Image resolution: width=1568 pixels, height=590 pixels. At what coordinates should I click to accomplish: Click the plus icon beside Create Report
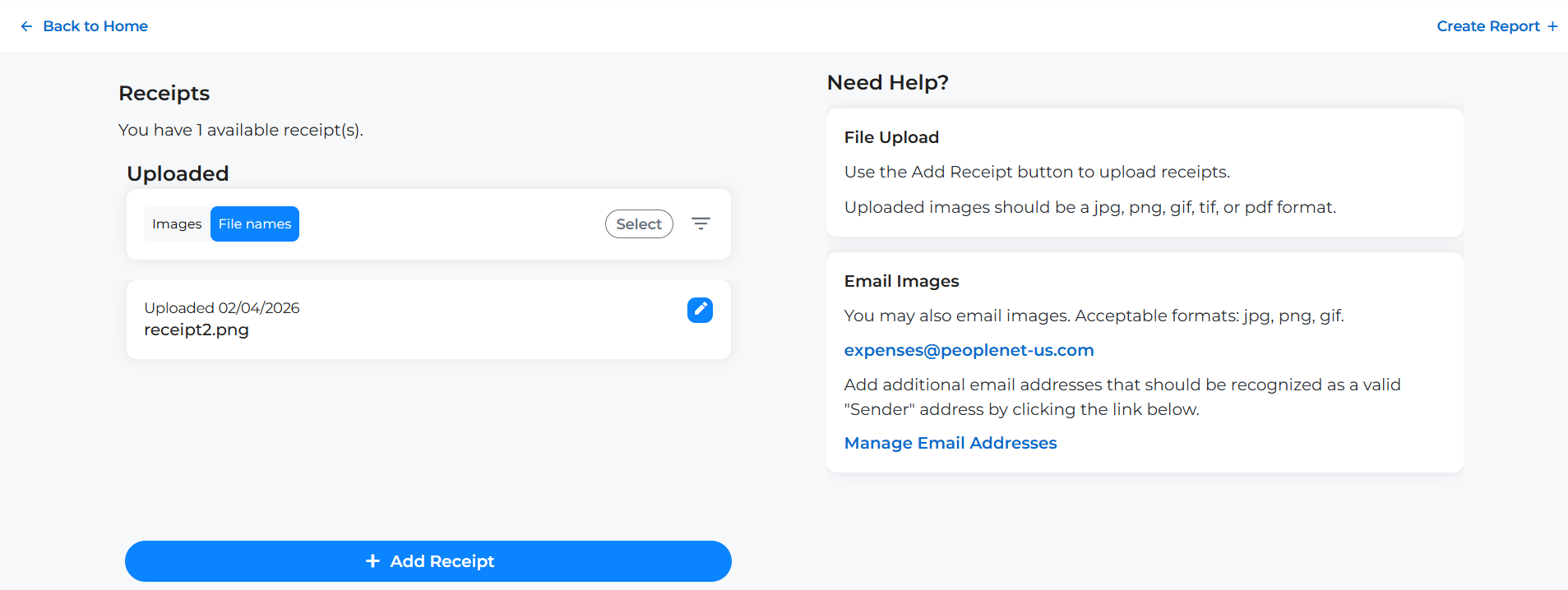click(1552, 26)
